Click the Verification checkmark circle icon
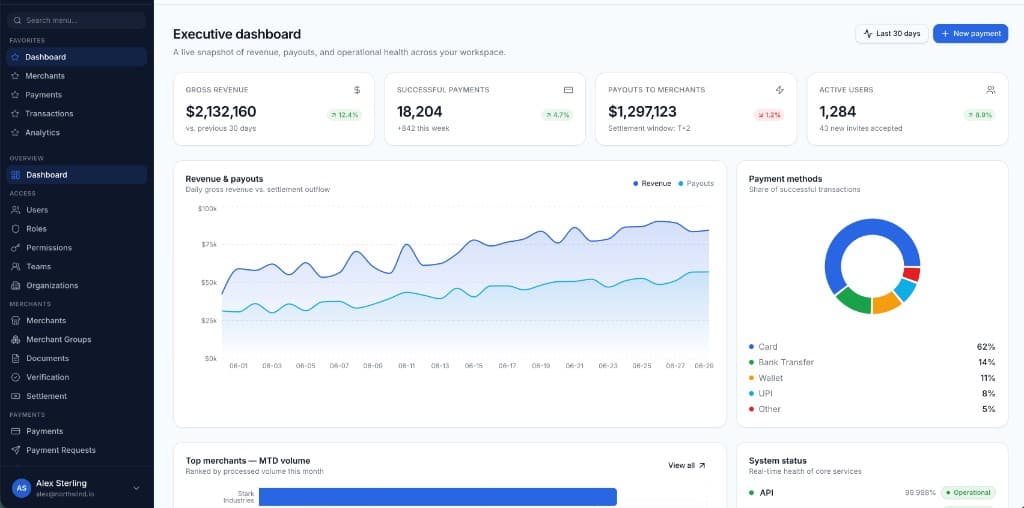 coord(16,377)
